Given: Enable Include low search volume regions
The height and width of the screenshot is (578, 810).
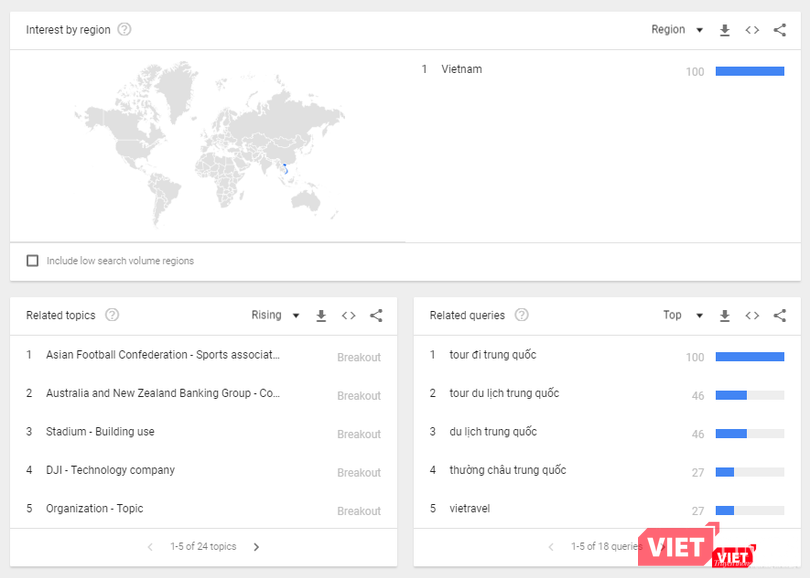Looking at the screenshot, I should click(33, 261).
